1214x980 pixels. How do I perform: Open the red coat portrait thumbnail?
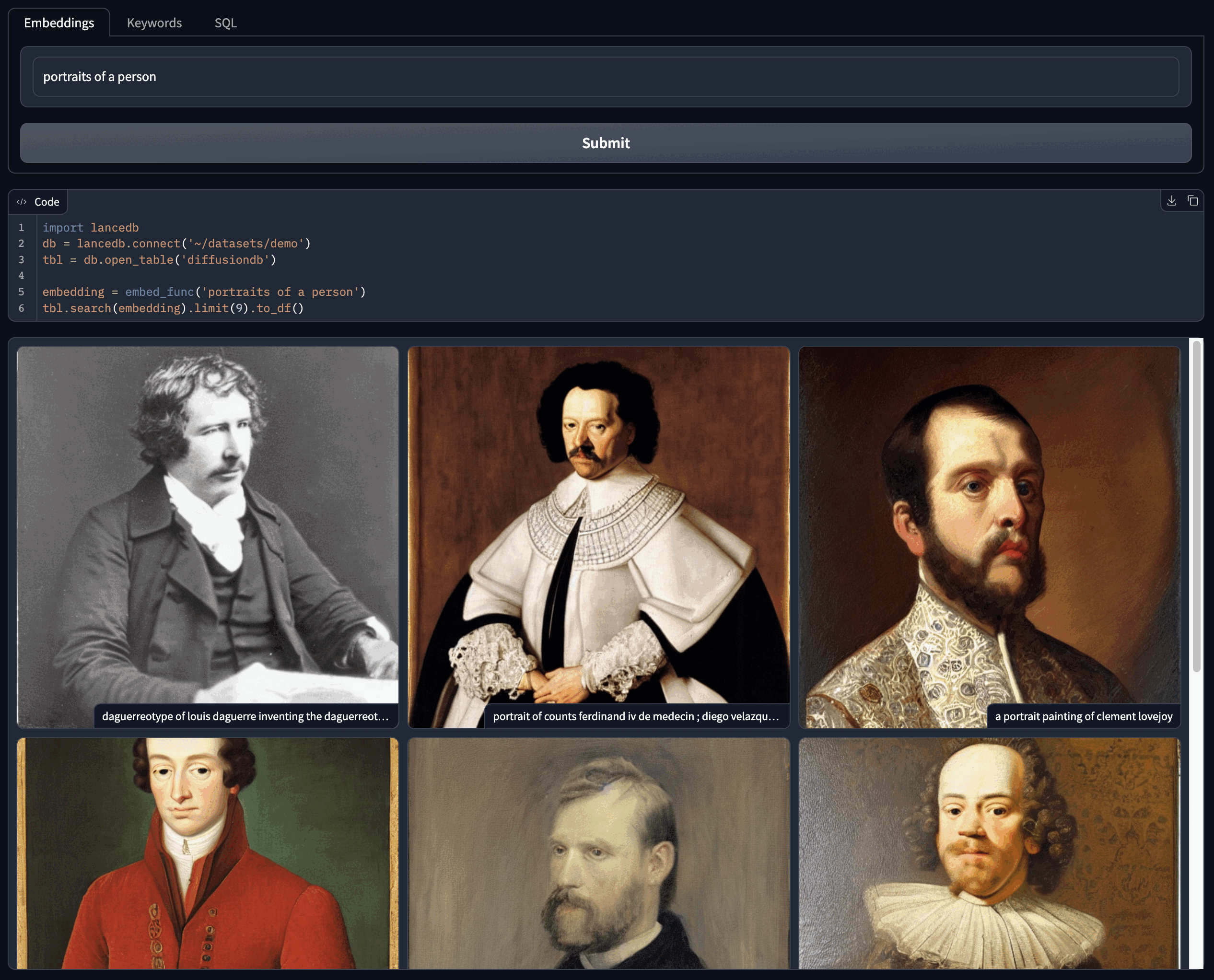(208, 853)
